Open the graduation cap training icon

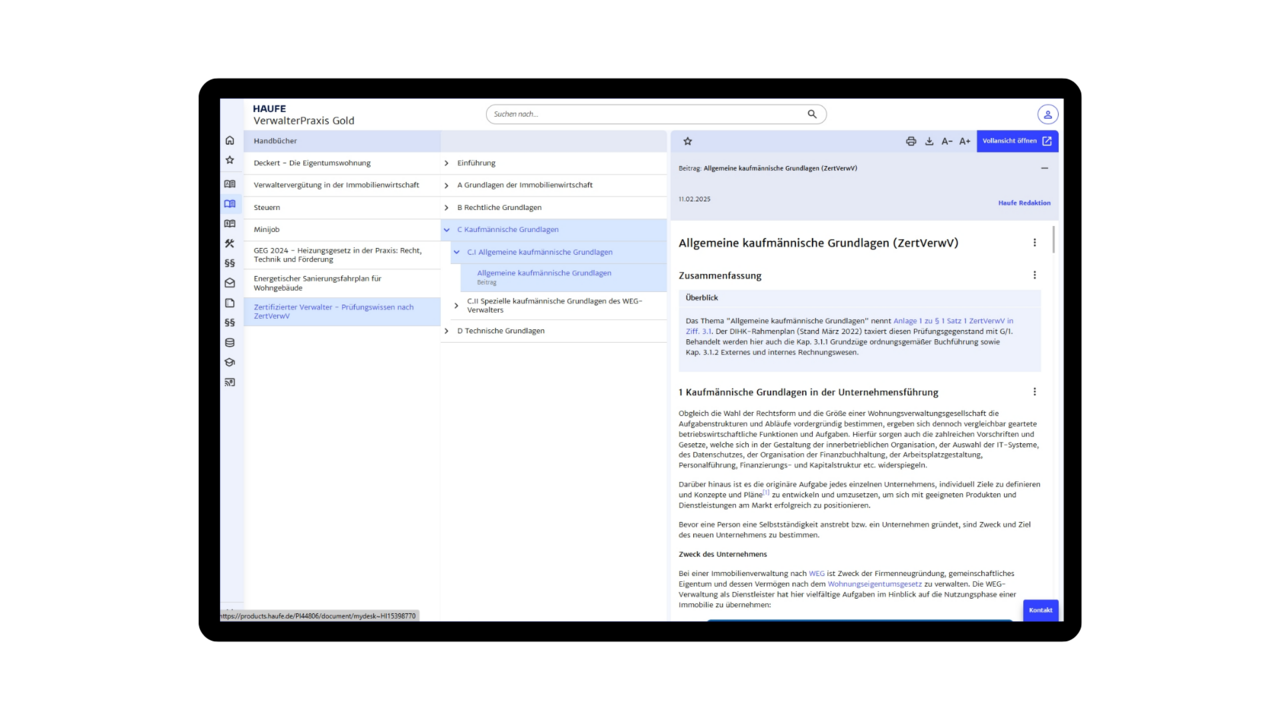click(x=230, y=363)
